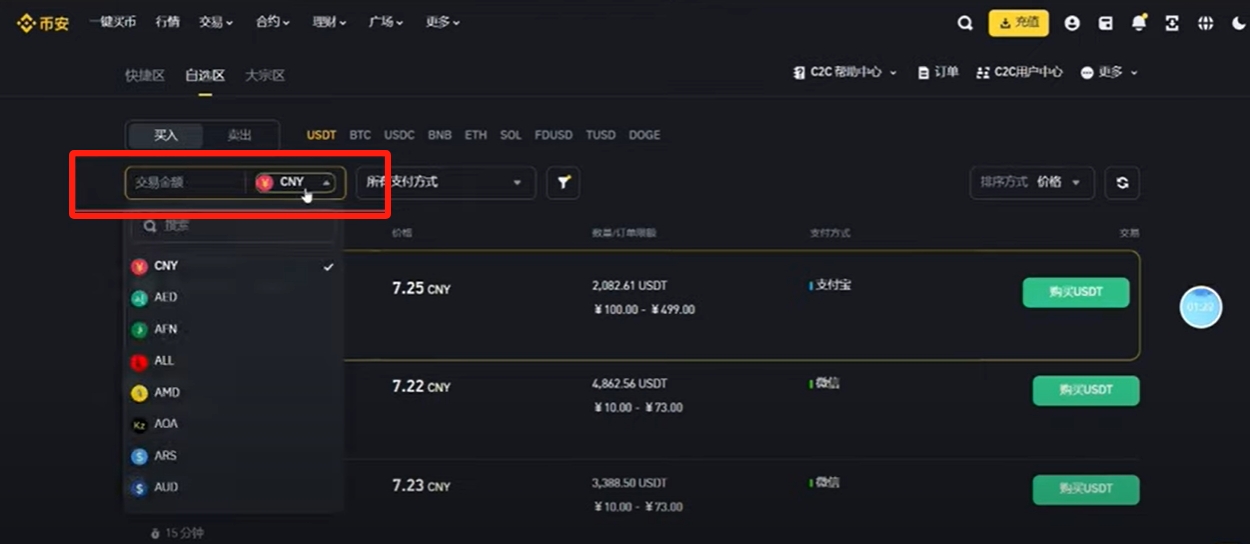
Task: Click the Binance logo
Action: coord(43,23)
